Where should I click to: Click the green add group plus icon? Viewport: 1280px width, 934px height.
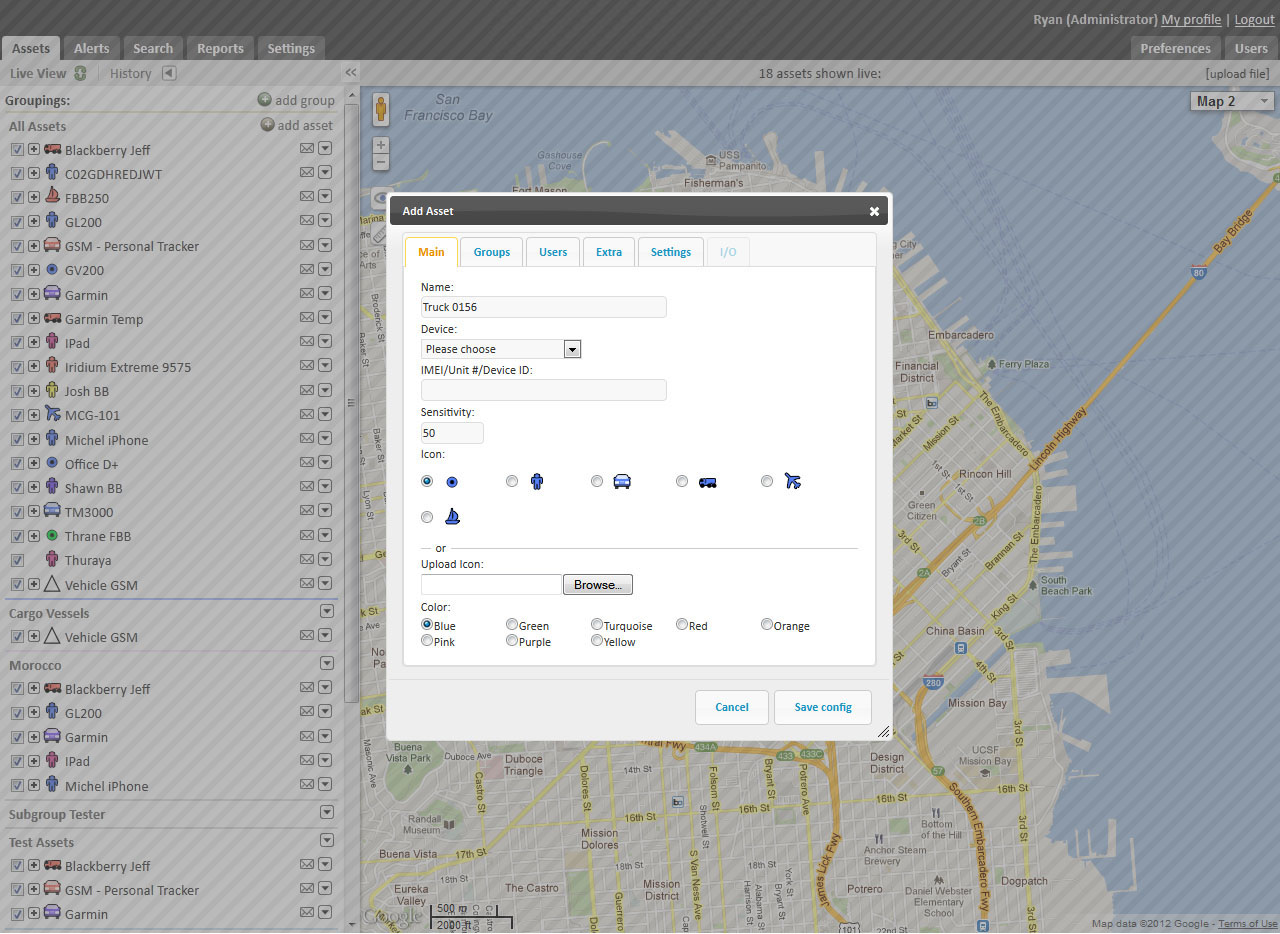pyautogui.click(x=264, y=100)
